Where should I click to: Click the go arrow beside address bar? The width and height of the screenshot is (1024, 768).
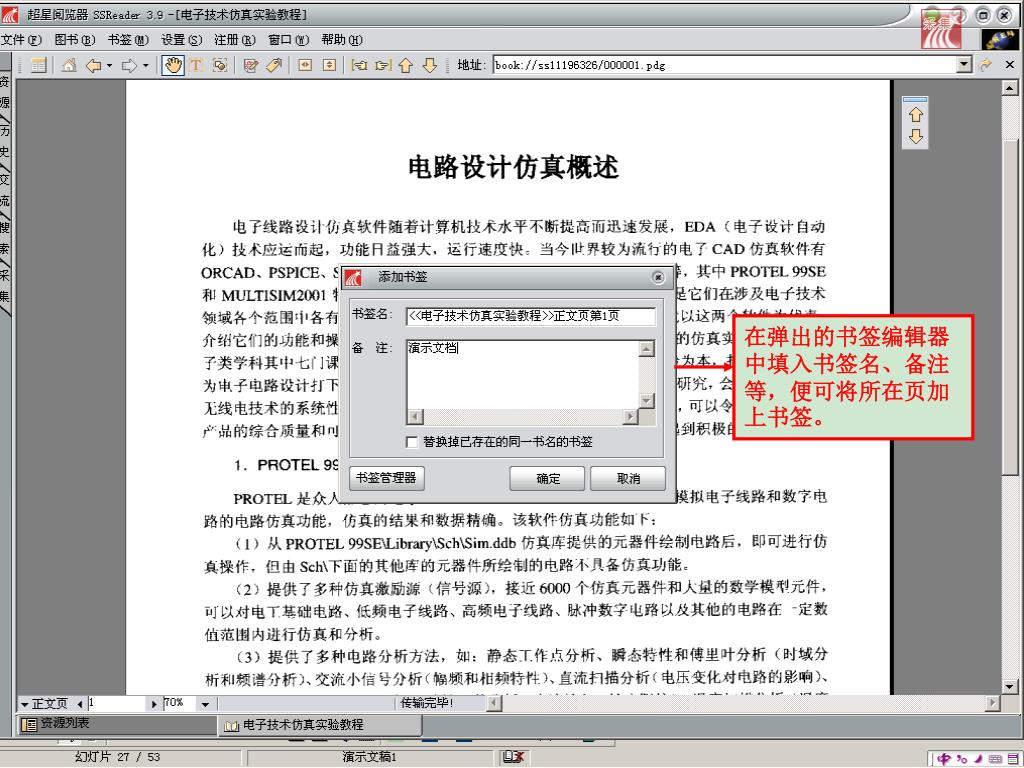click(985, 65)
